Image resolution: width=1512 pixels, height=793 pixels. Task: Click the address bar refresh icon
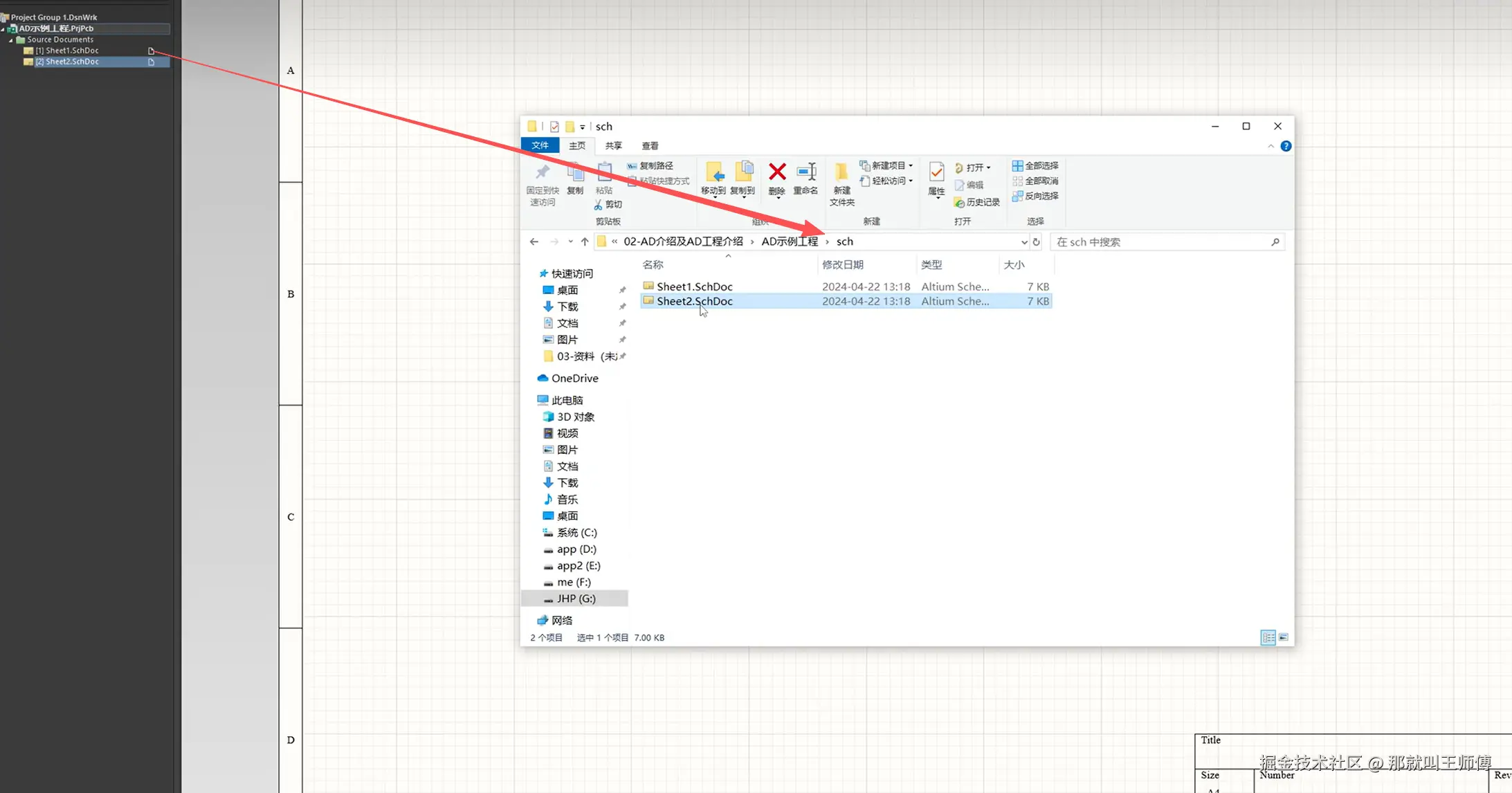(1036, 241)
